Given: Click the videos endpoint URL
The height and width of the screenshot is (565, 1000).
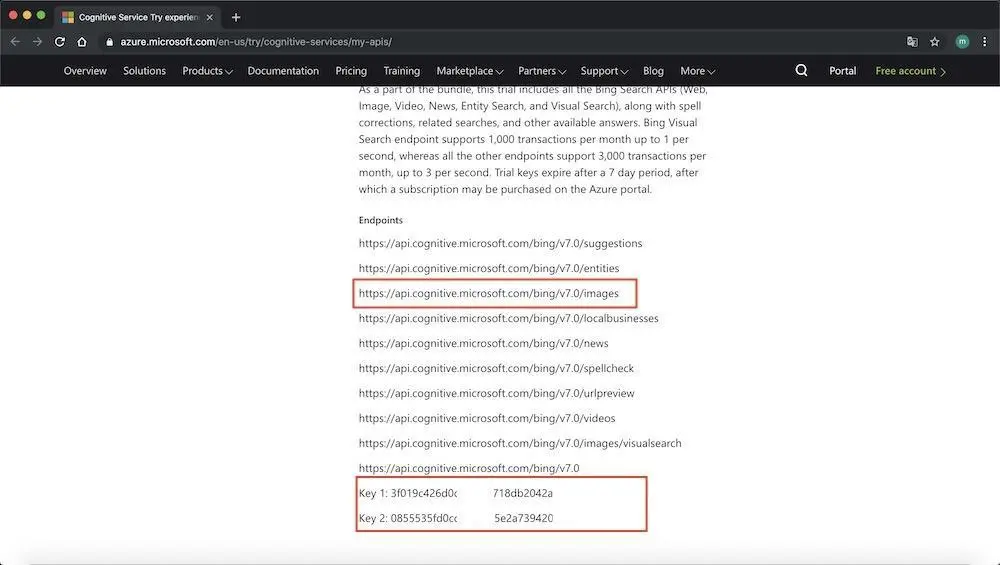Looking at the screenshot, I should (487, 418).
